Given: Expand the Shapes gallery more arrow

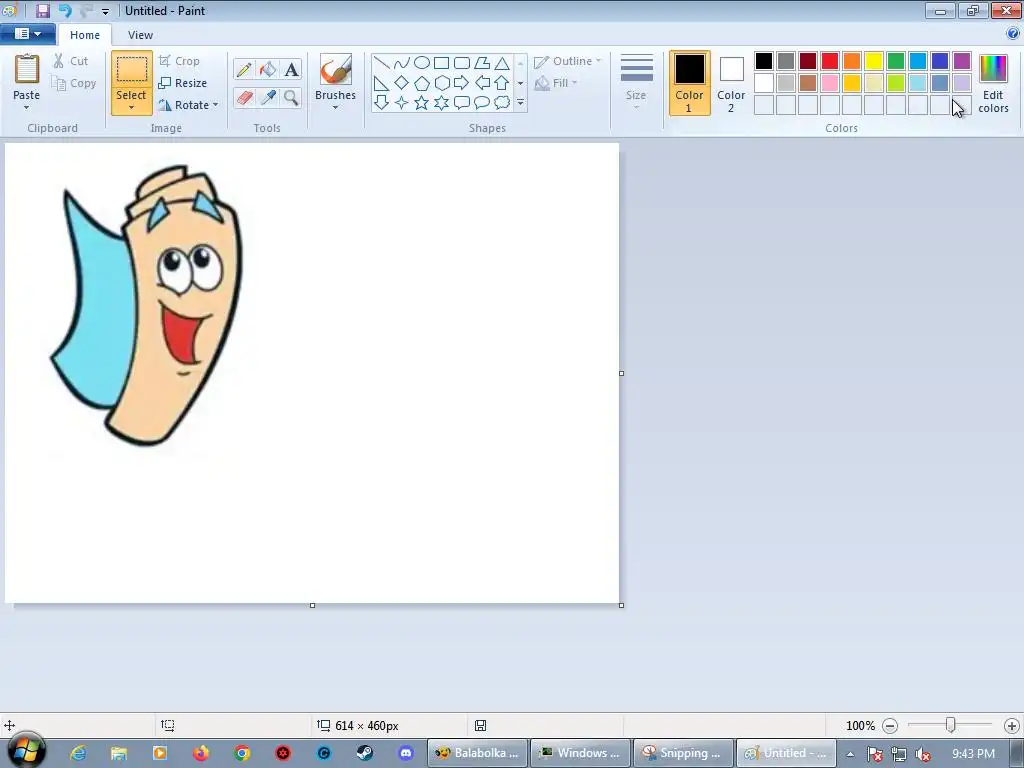Looking at the screenshot, I should [520, 103].
